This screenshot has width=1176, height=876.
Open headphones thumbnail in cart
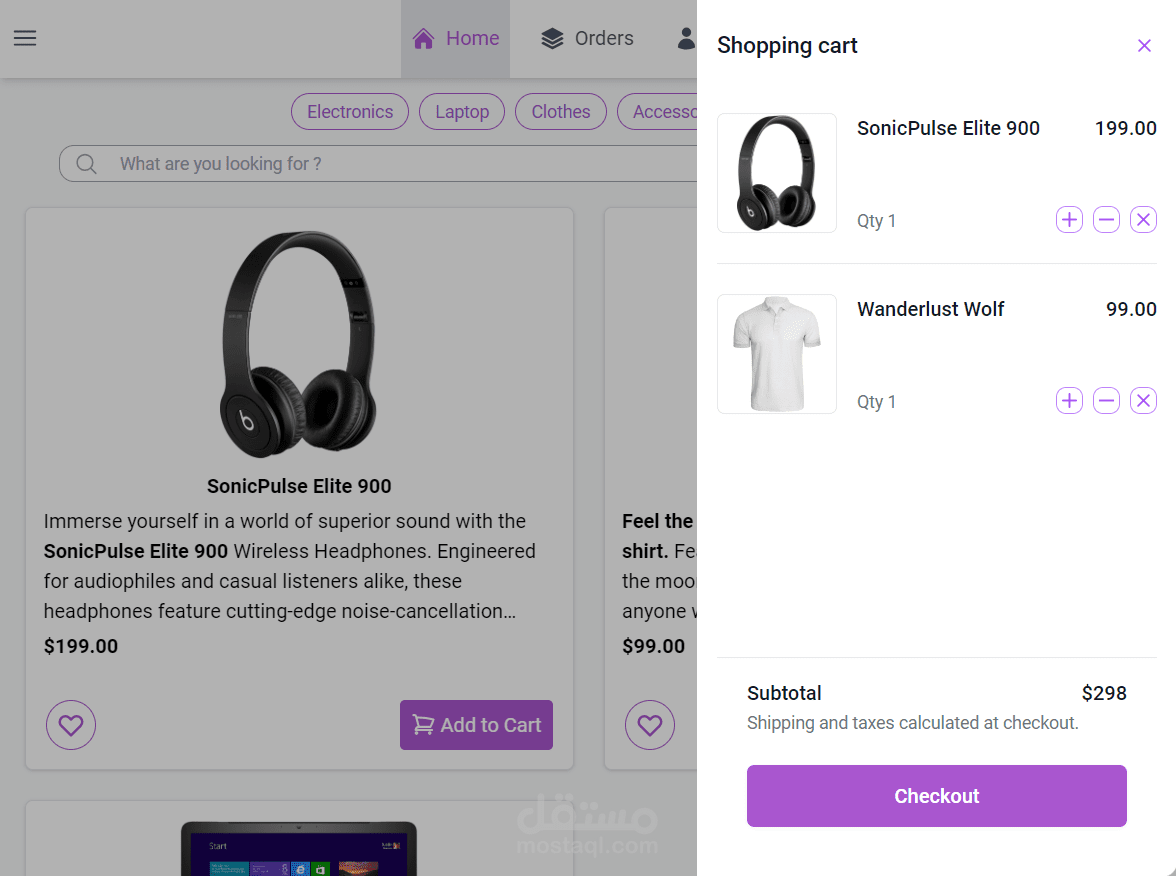click(777, 173)
